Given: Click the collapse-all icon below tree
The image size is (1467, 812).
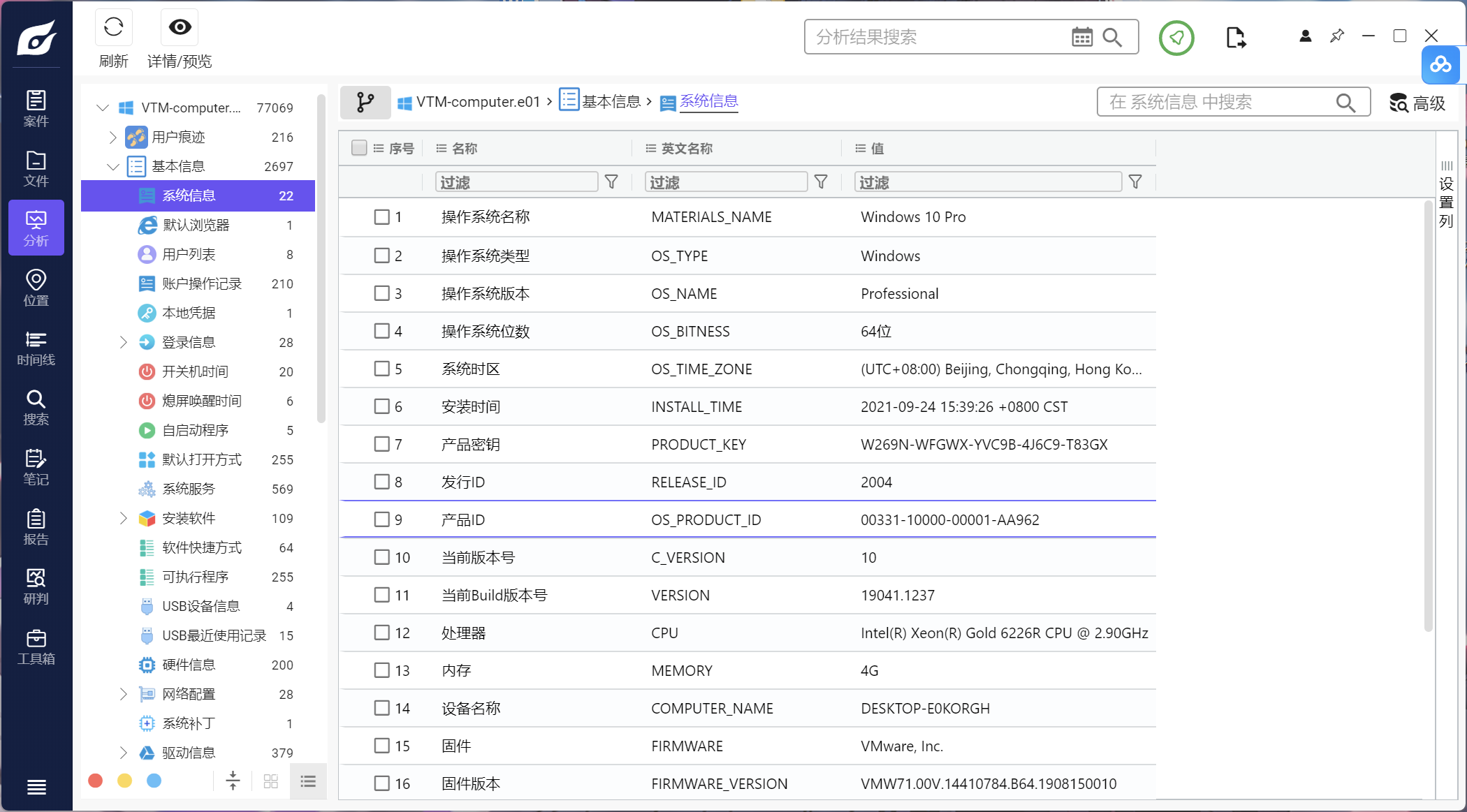Looking at the screenshot, I should point(233,781).
